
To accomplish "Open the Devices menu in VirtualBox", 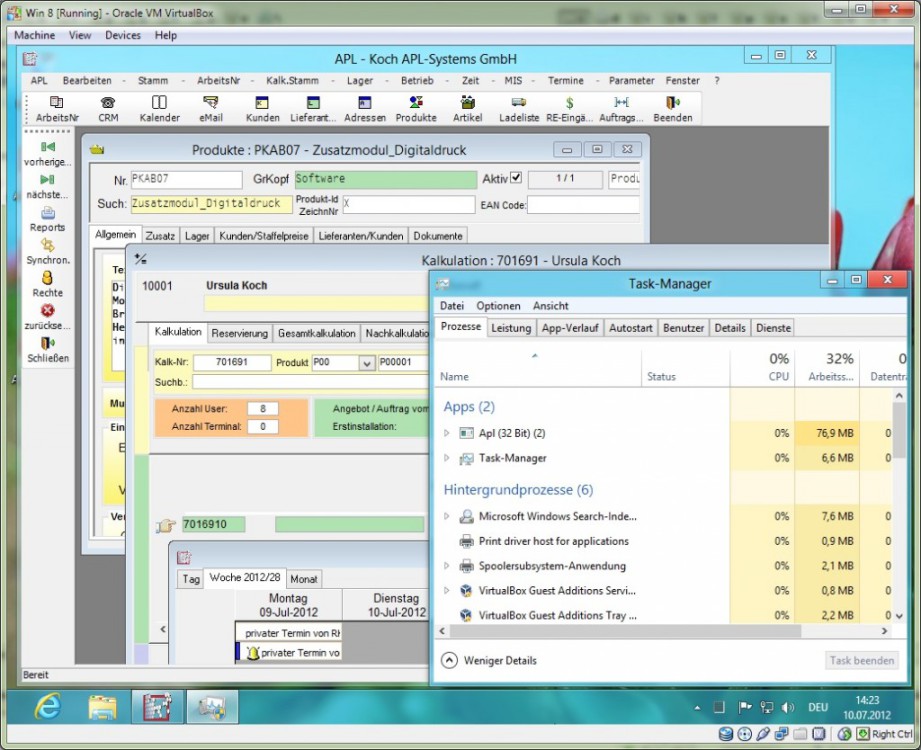I will point(123,35).
